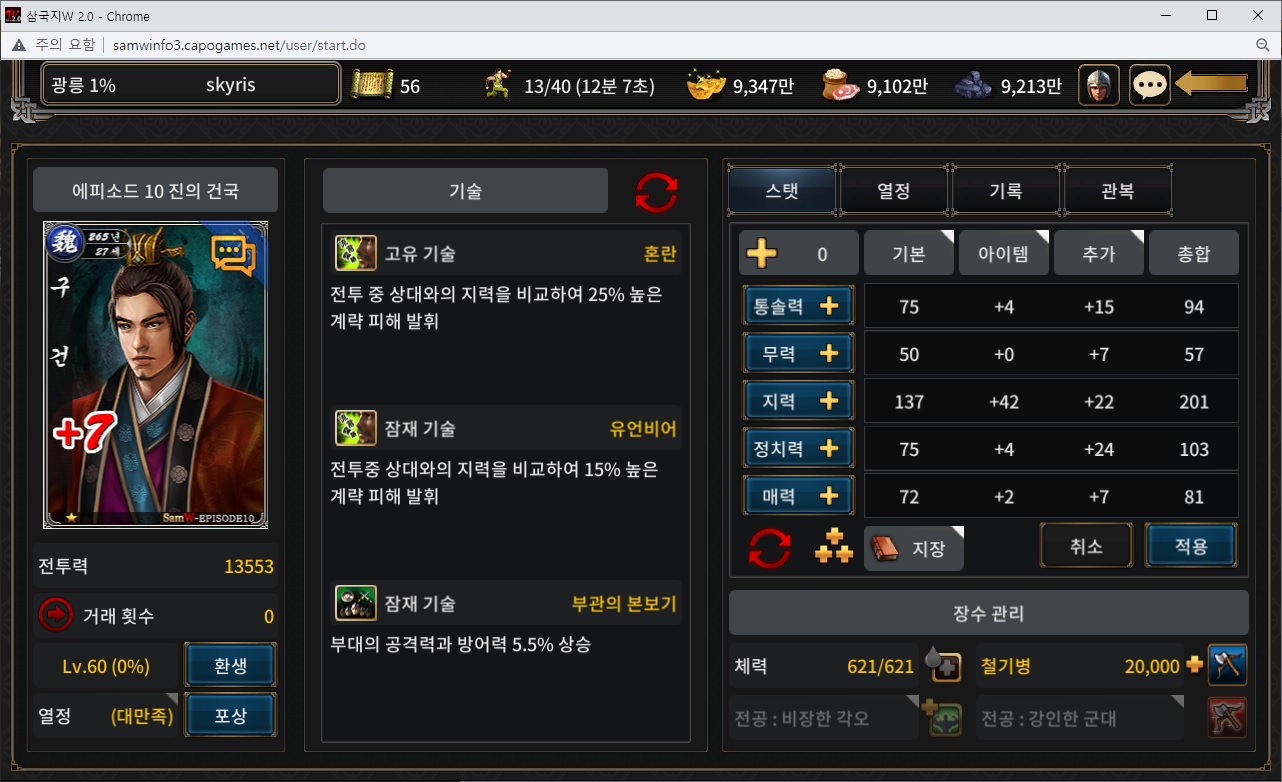Open the orange chat bubble on general card
The image size is (1282, 782).
(x=233, y=257)
